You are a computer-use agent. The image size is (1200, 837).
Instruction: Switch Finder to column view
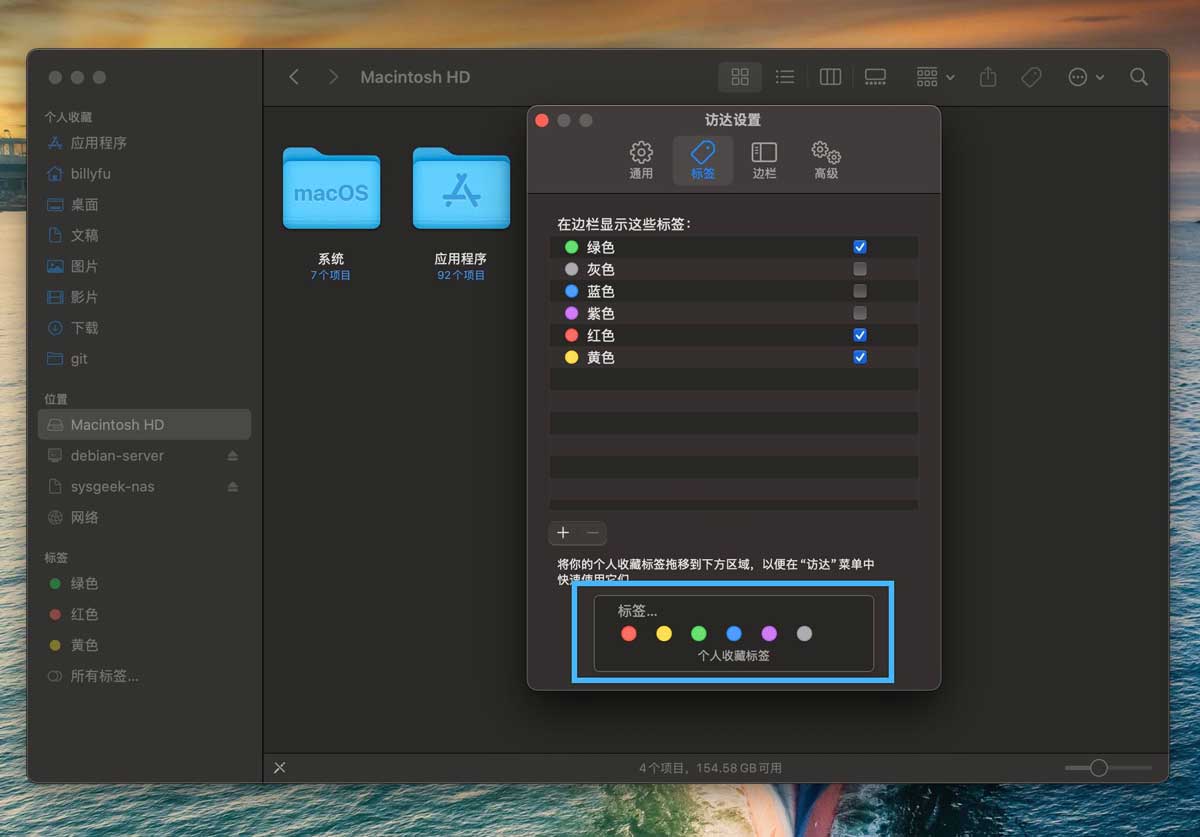pos(830,77)
